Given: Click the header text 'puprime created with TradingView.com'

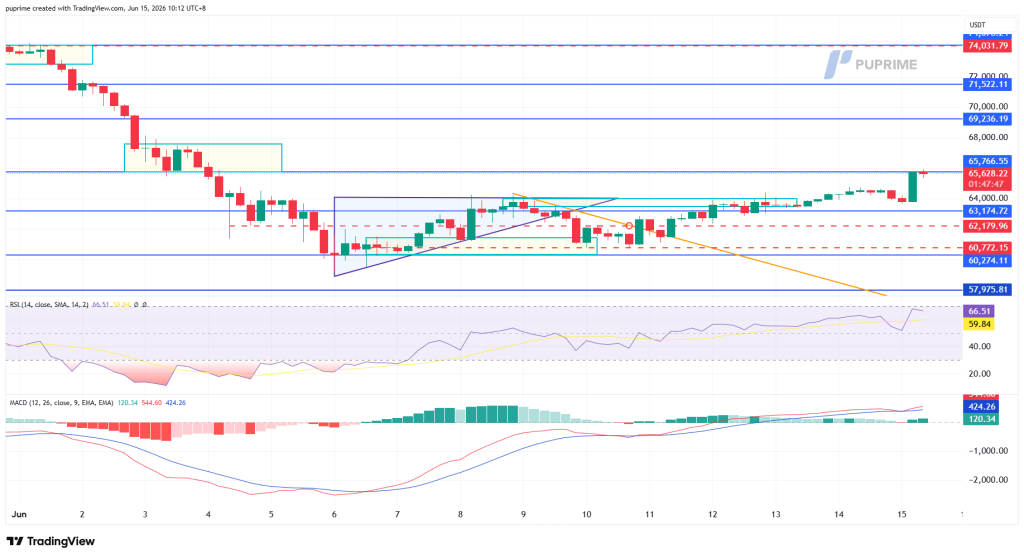Looking at the screenshot, I should [65, 8].
